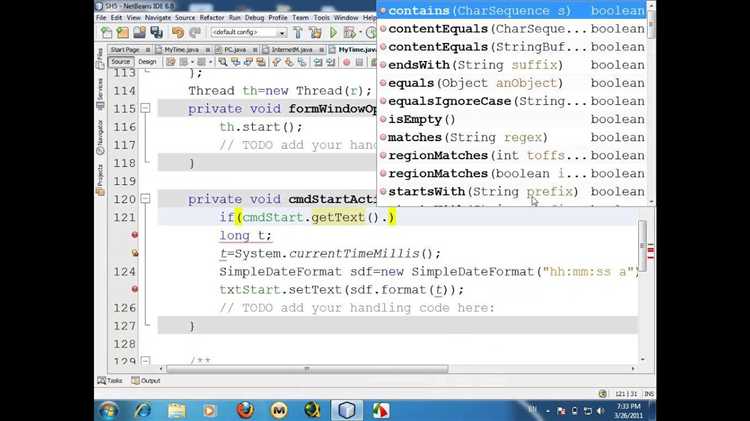Click the INS indicator in the status bar
Screen dimensions: 750x421
click(649, 394)
